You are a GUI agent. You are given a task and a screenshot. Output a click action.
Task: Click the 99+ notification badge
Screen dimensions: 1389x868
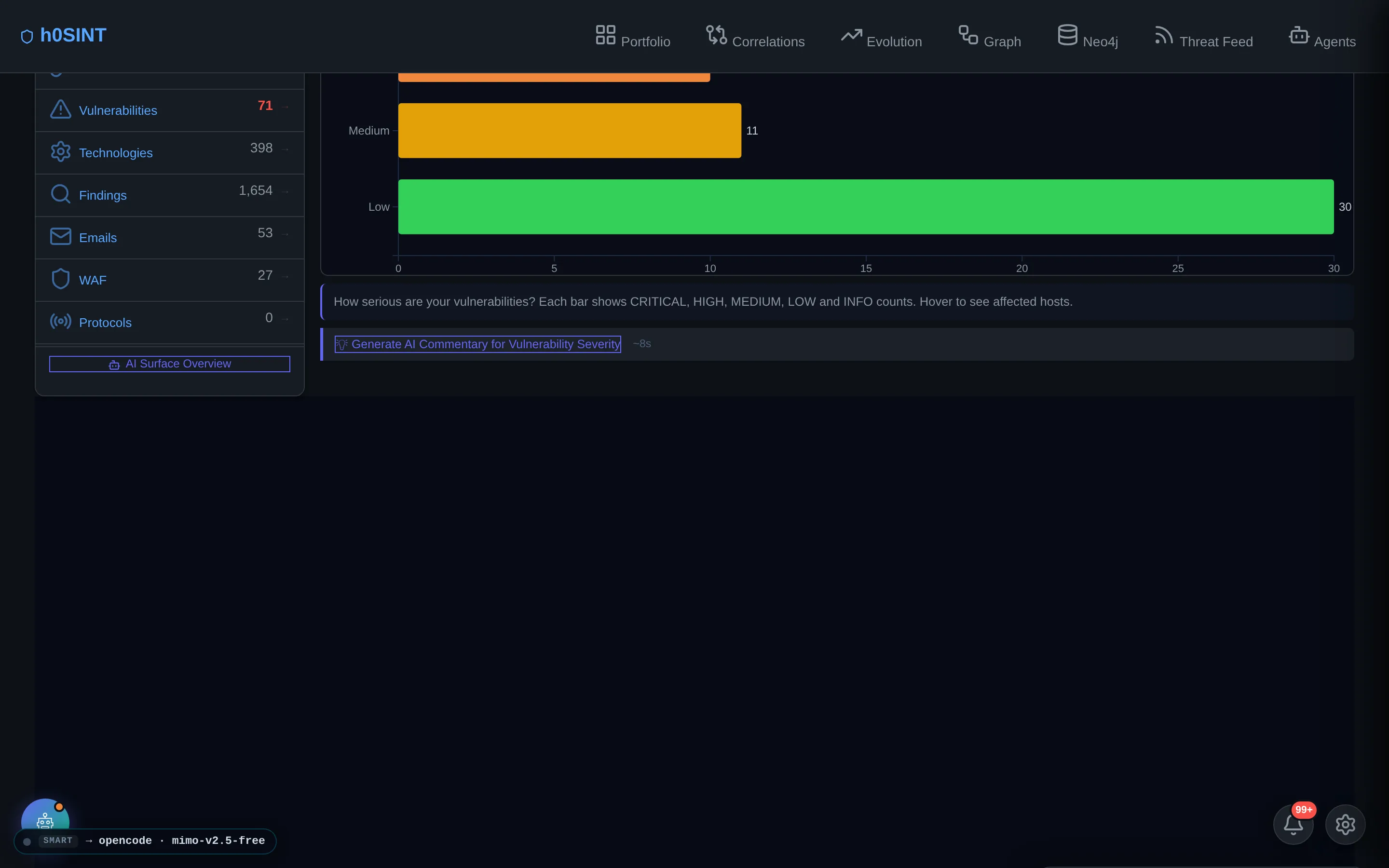point(1304,810)
